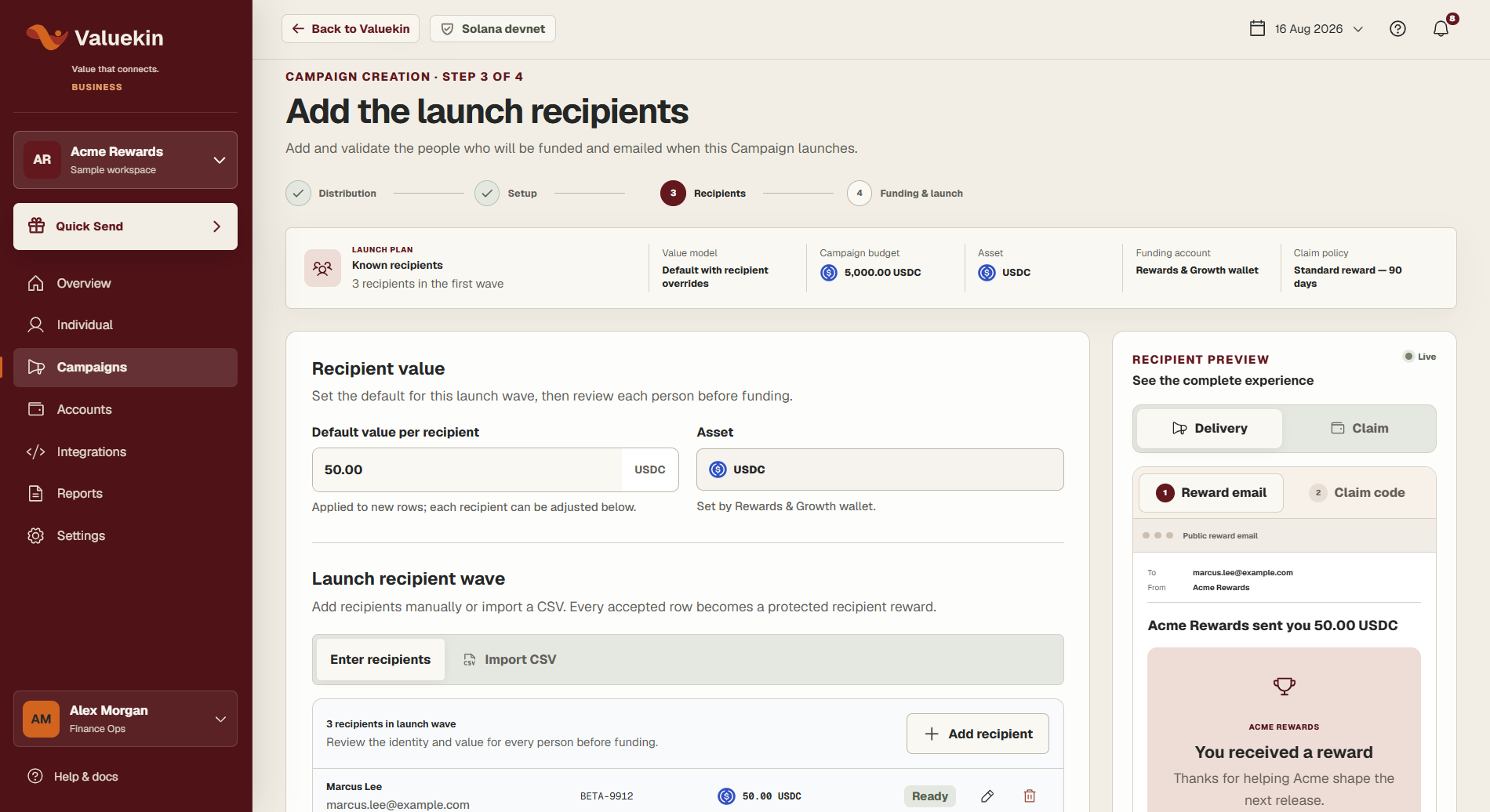Click the USDC Asset field
Image resolution: width=1490 pixels, height=812 pixels.
coord(880,469)
